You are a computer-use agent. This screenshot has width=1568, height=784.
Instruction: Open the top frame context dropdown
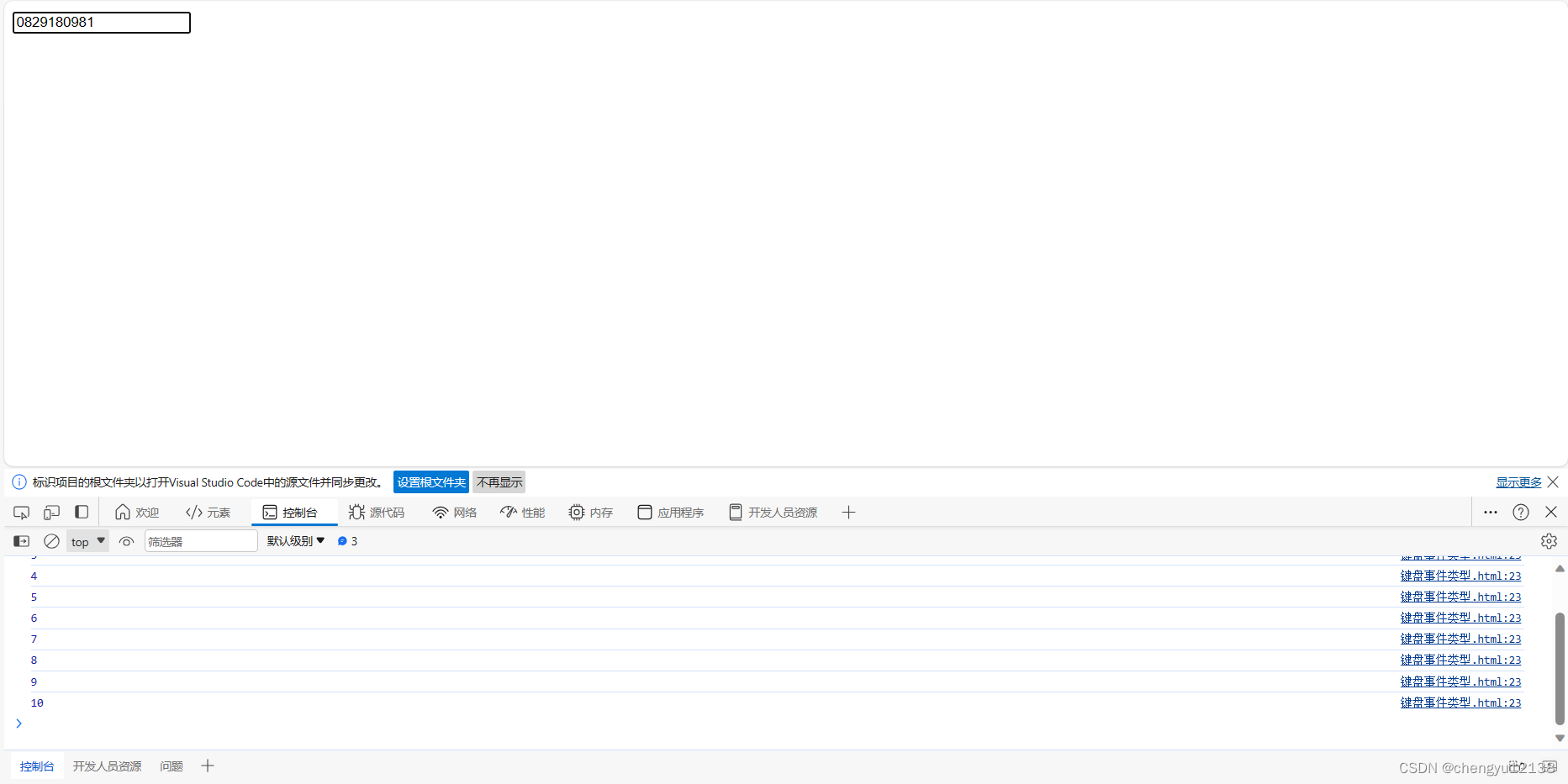(x=87, y=541)
